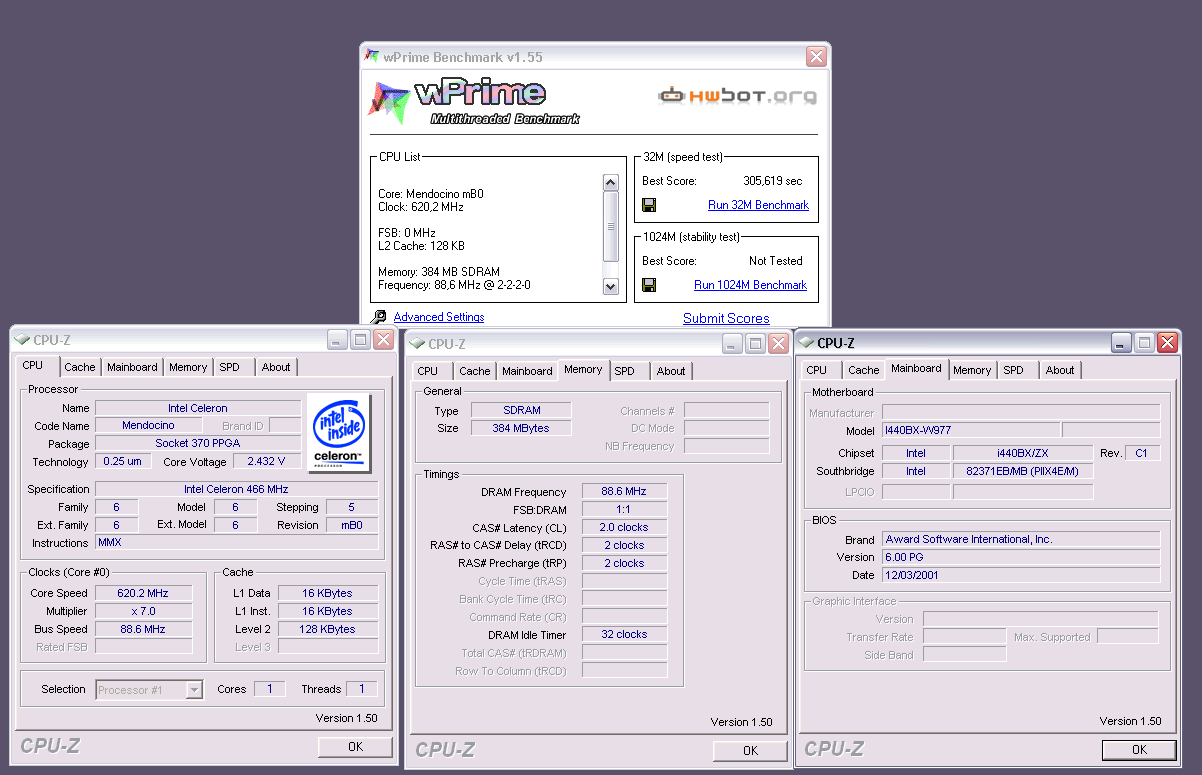Click the 128 KBytes Level 2 cache value

pos(328,629)
